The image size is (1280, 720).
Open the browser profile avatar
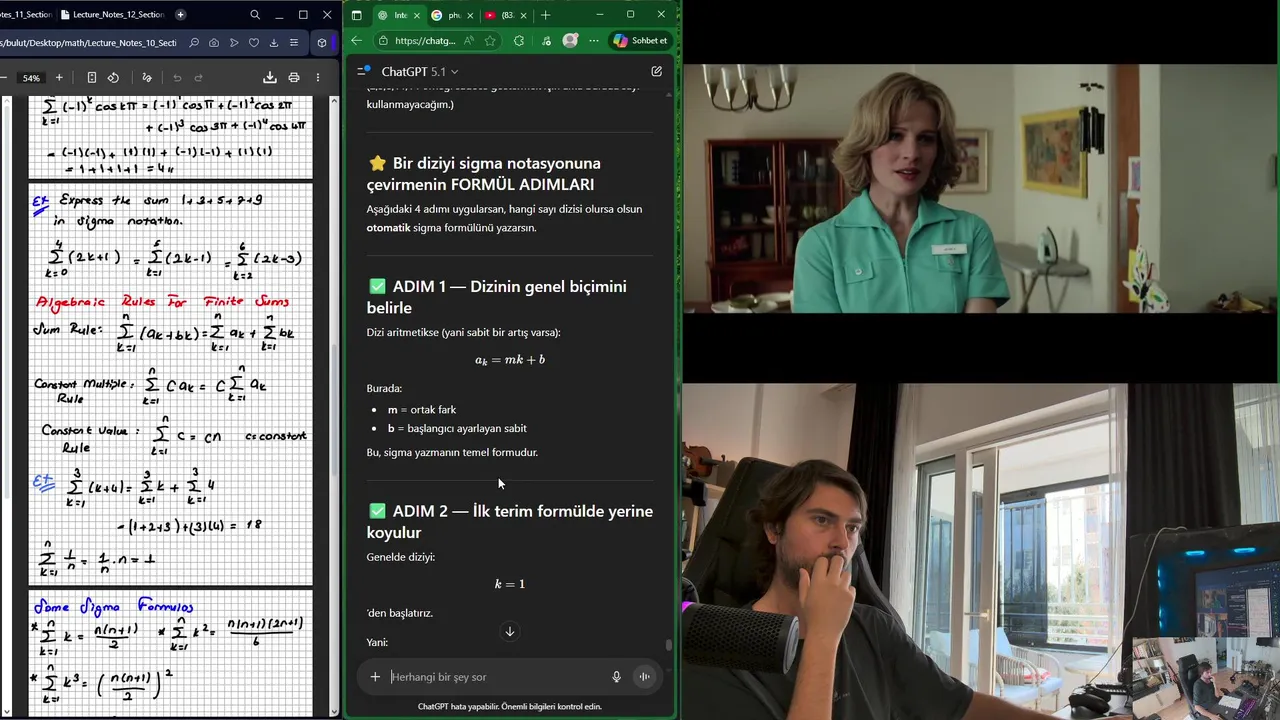point(570,41)
